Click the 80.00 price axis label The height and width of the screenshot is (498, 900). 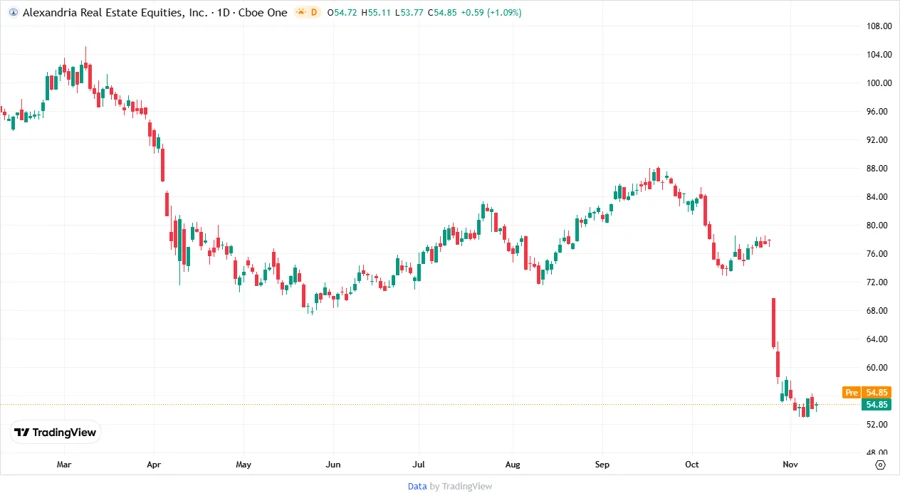(879, 225)
